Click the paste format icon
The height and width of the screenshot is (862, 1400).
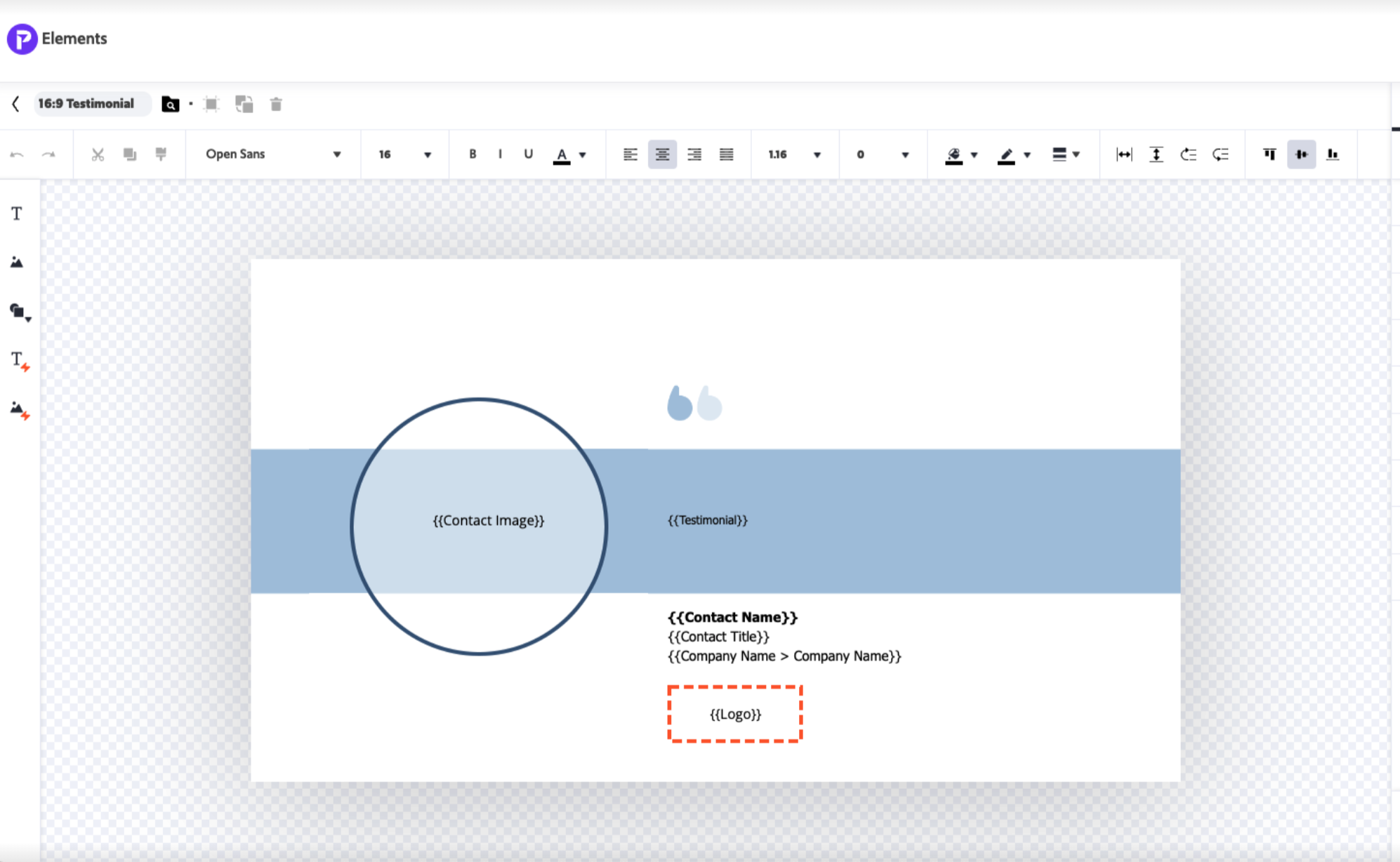click(x=161, y=154)
